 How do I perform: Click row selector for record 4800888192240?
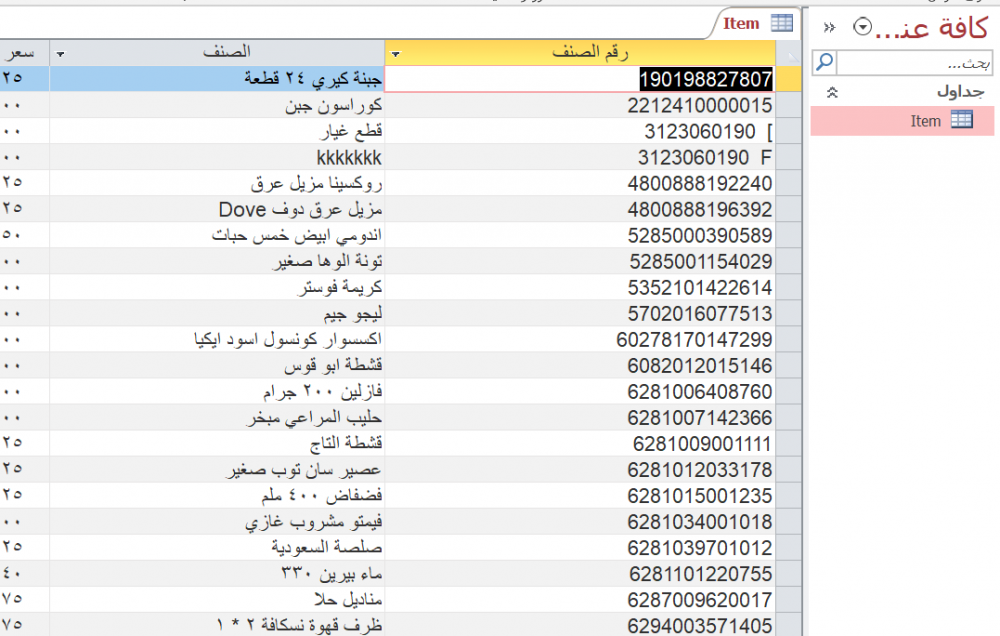(789, 183)
